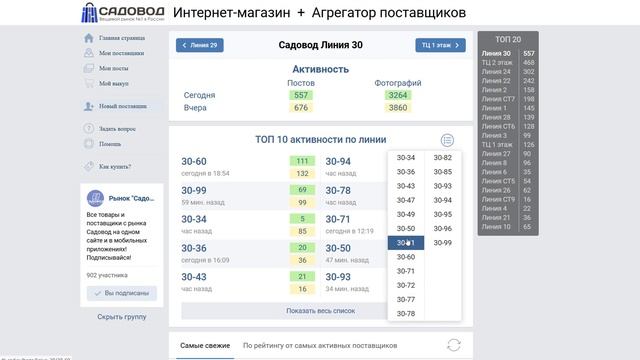
Task: Switch to По рейтингу от самых активных поставщиков tab
Action: tap(320, 346)
